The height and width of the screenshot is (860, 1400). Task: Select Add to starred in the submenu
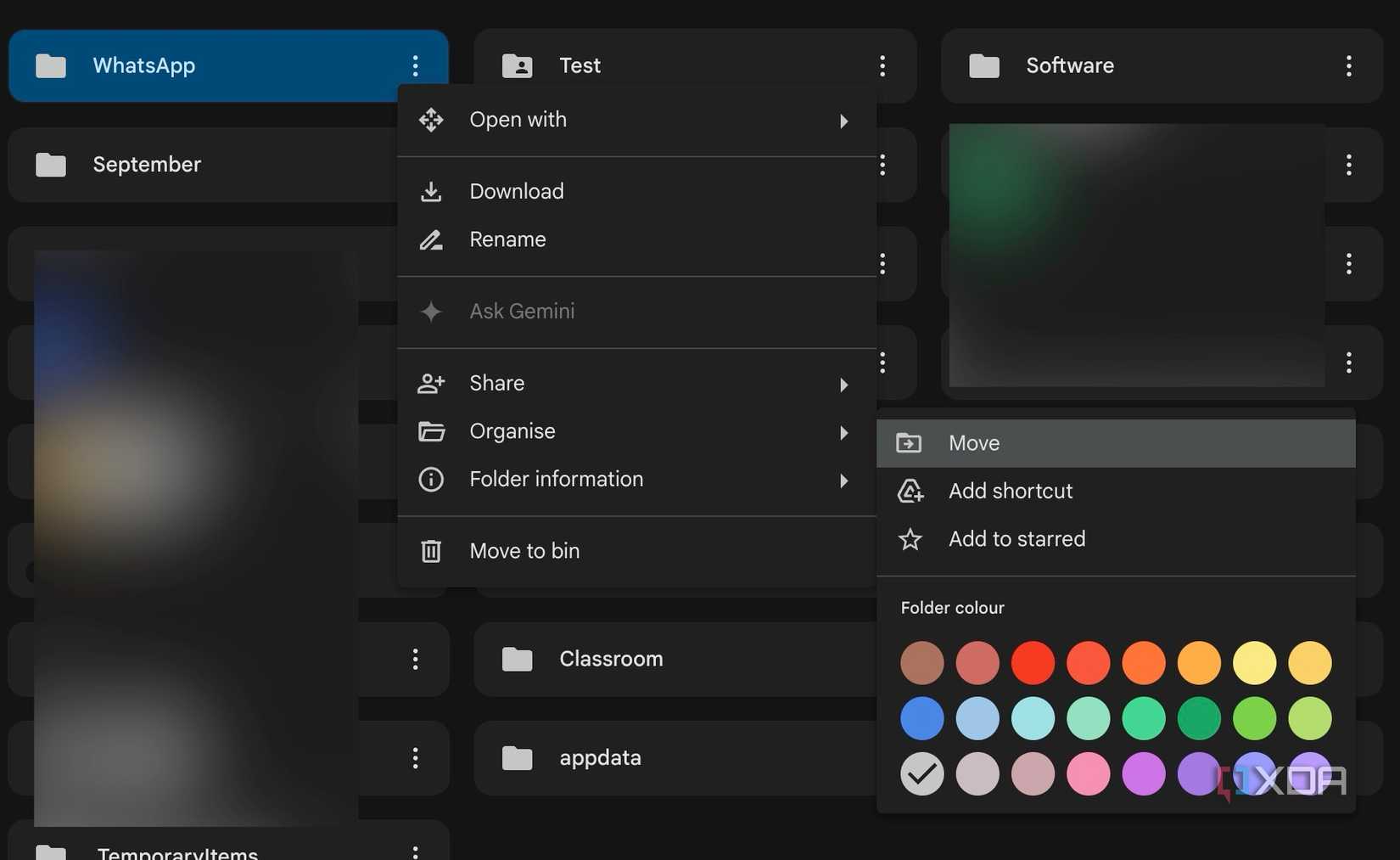coord(1116,539)
